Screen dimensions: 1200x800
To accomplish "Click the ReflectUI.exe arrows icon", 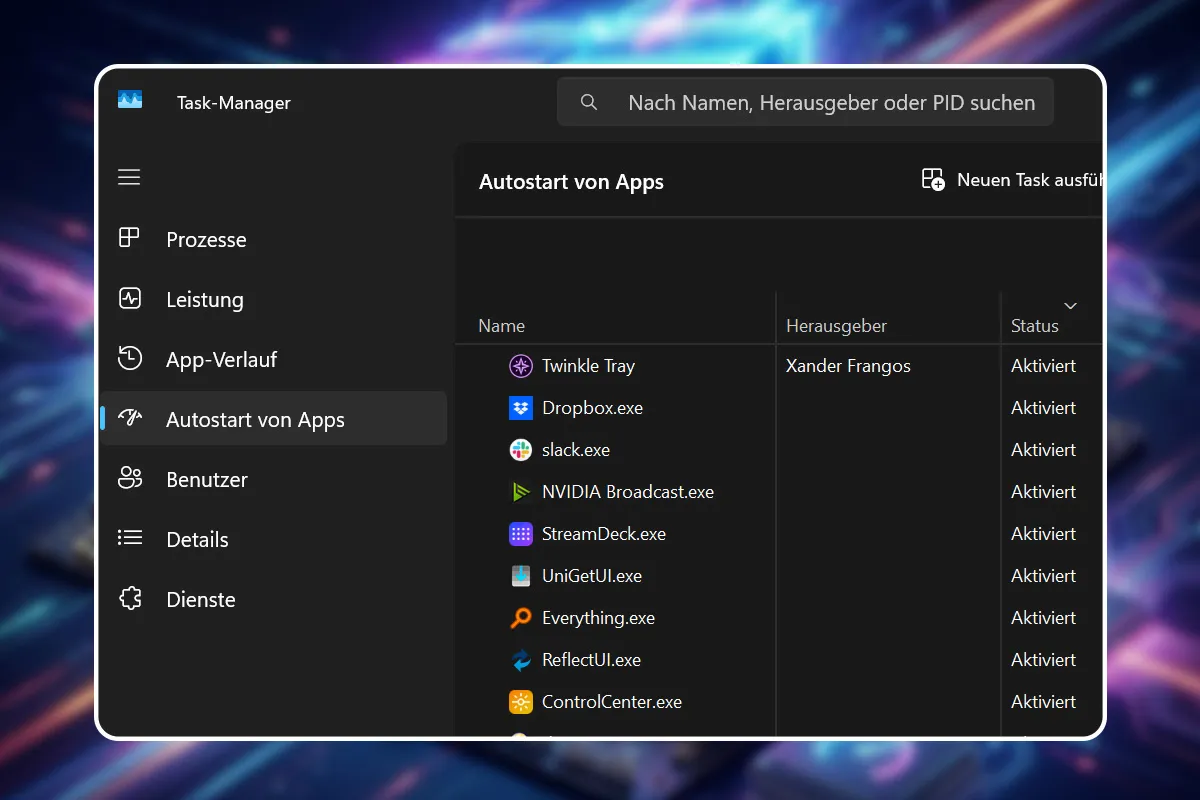I will 520,659.
